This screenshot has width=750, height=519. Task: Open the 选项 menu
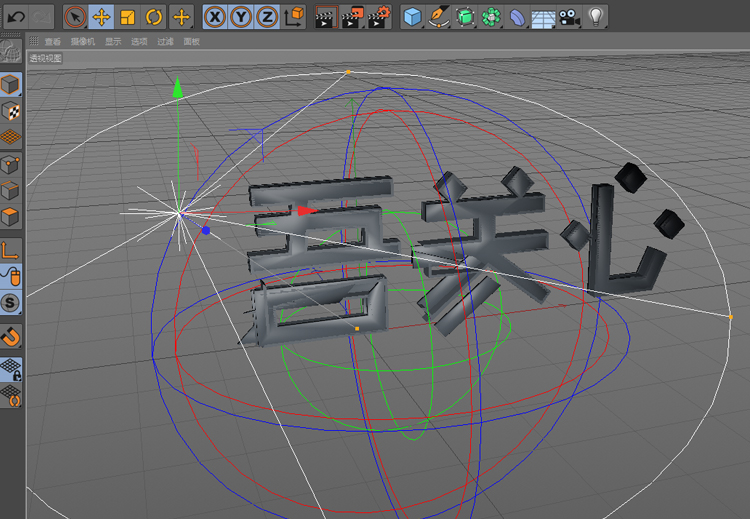139,42
